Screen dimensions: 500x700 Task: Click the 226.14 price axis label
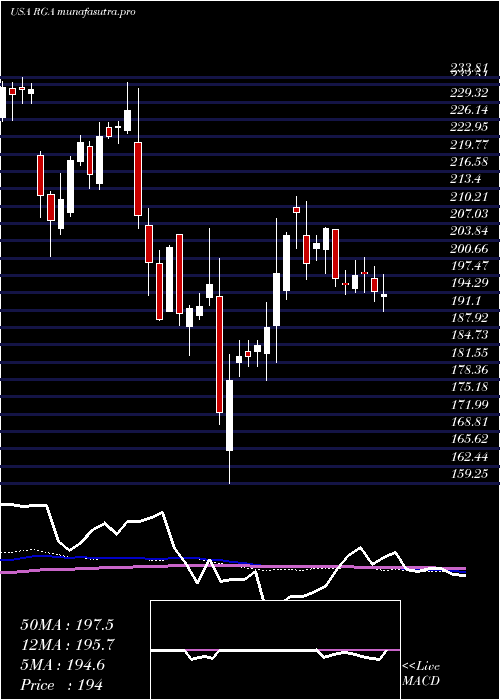pos(469,110)
